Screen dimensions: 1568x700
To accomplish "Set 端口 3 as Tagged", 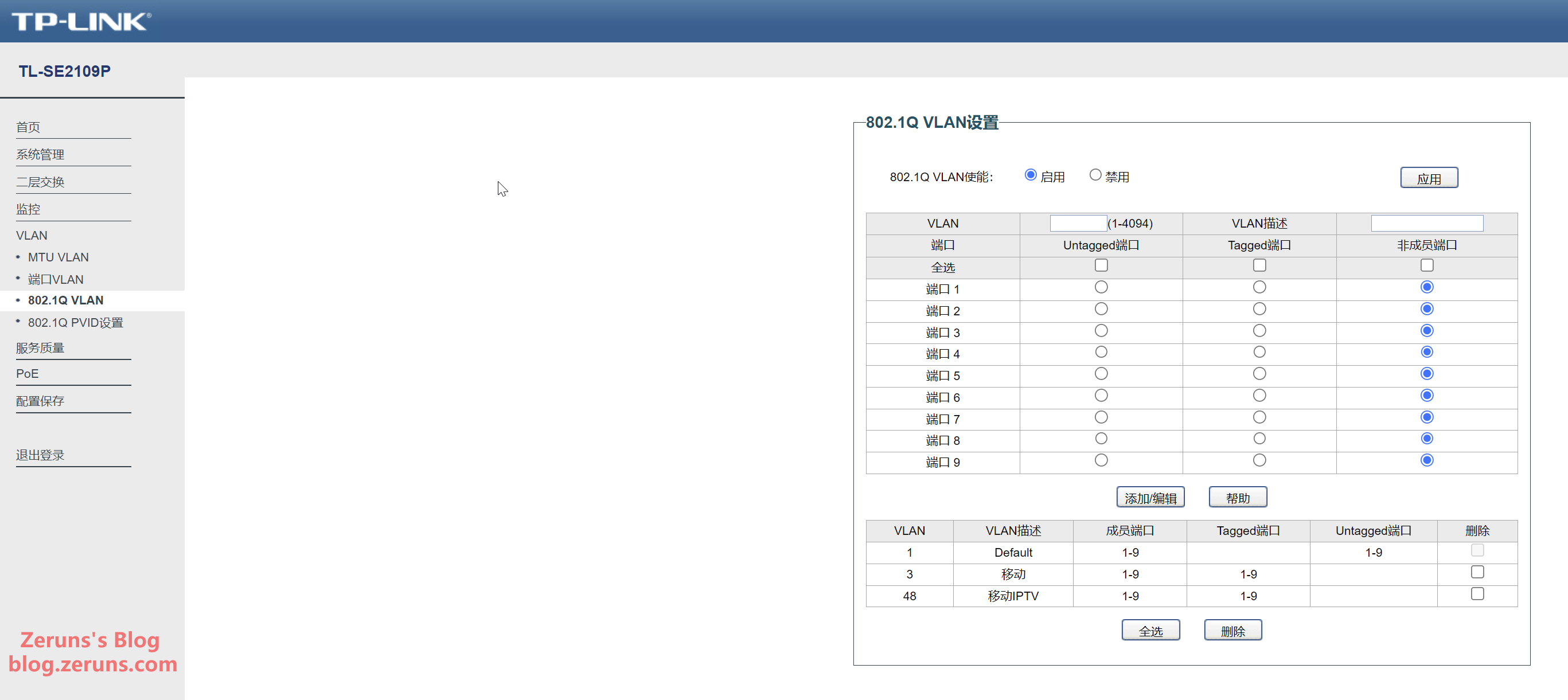I will pyautogui.click(x=1259, y=331).
